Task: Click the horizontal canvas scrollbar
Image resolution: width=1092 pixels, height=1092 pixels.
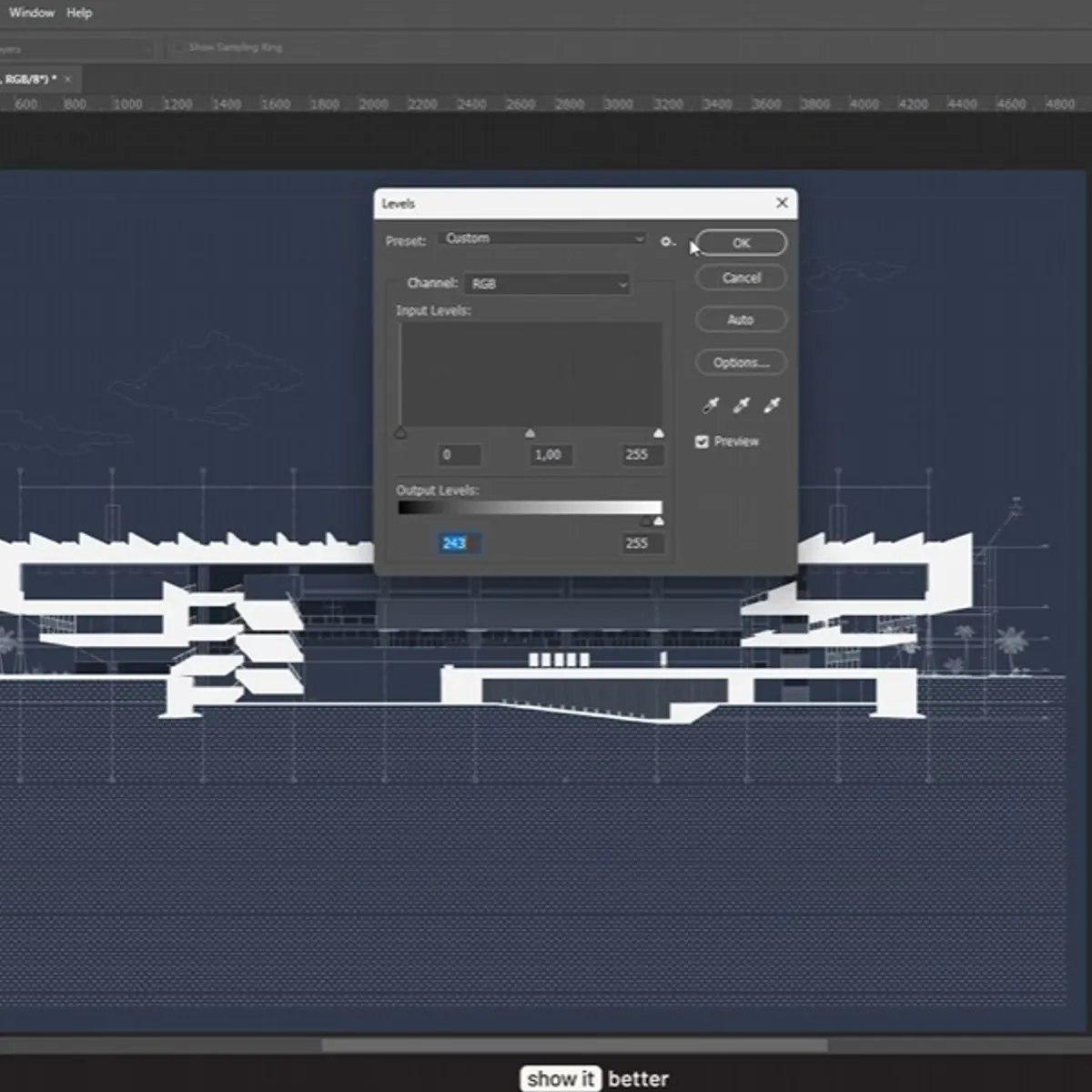Action: [573, 1046]
